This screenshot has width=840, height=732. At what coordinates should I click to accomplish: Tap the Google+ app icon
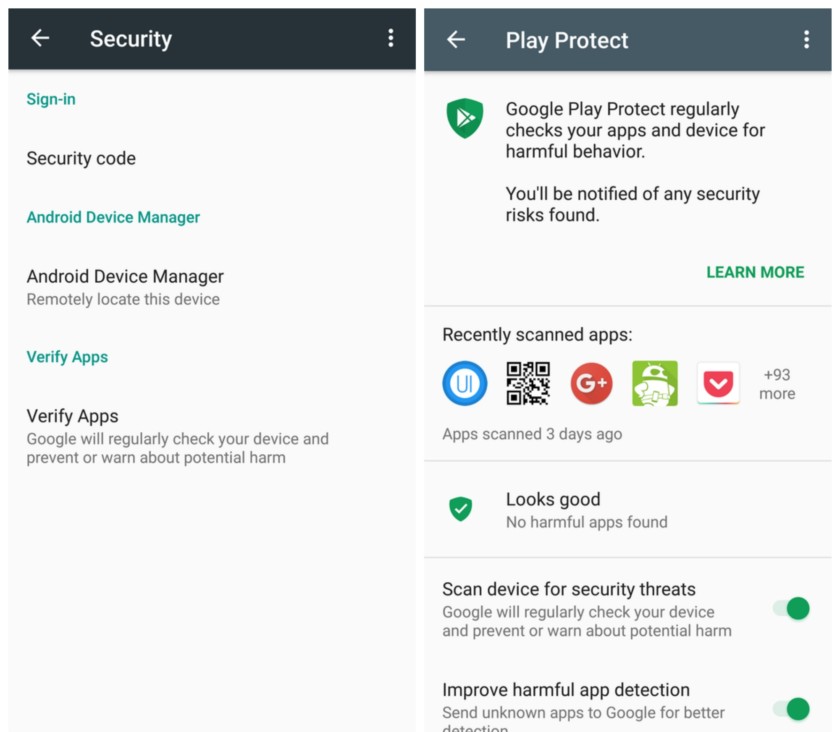(x=591, y=383)
